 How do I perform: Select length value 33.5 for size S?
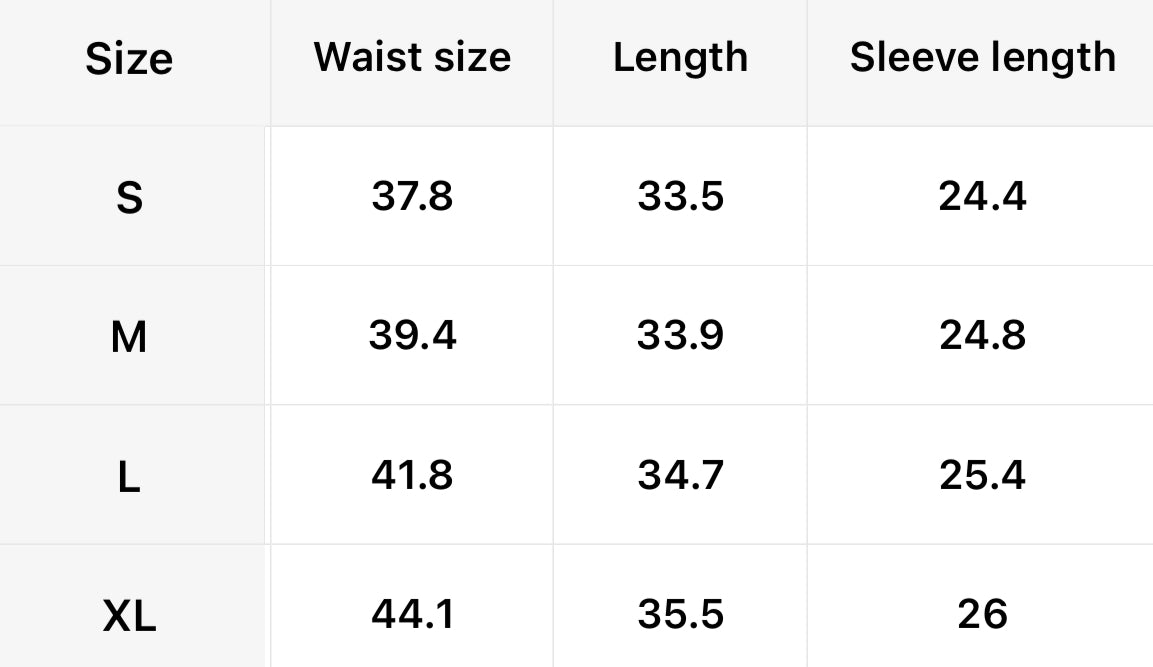680,196
